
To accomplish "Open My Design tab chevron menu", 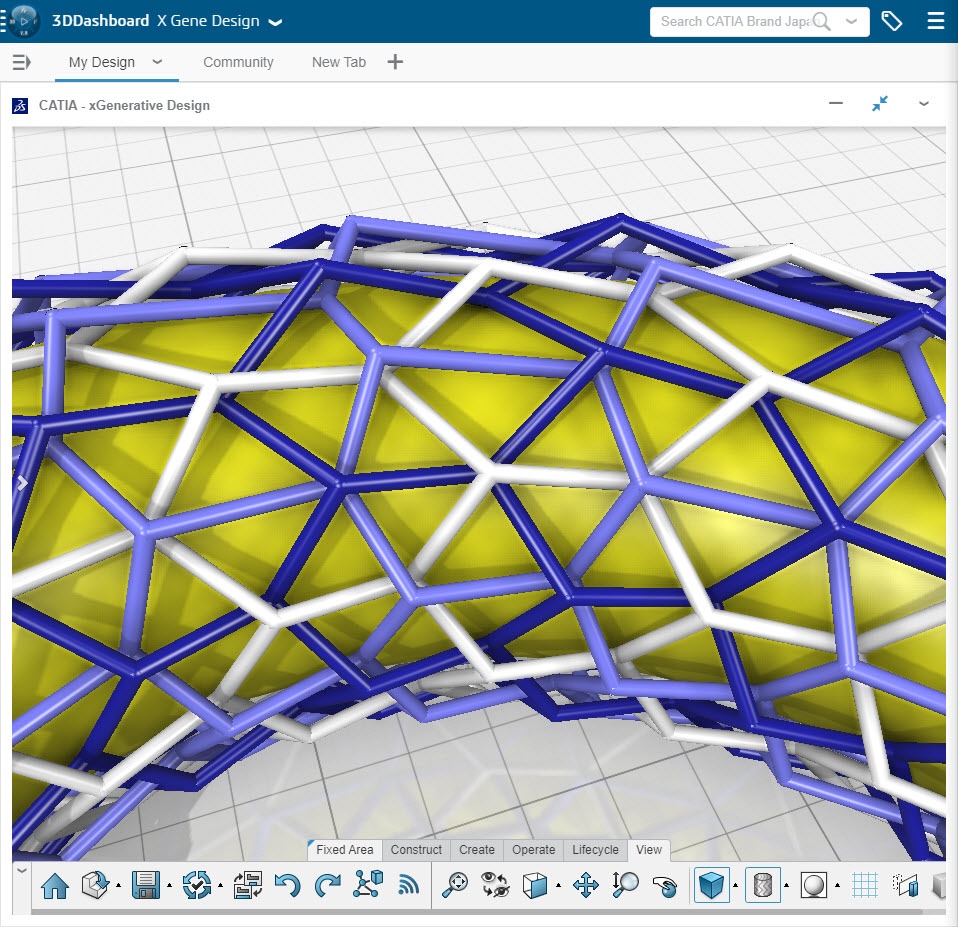I will point(157,62).
